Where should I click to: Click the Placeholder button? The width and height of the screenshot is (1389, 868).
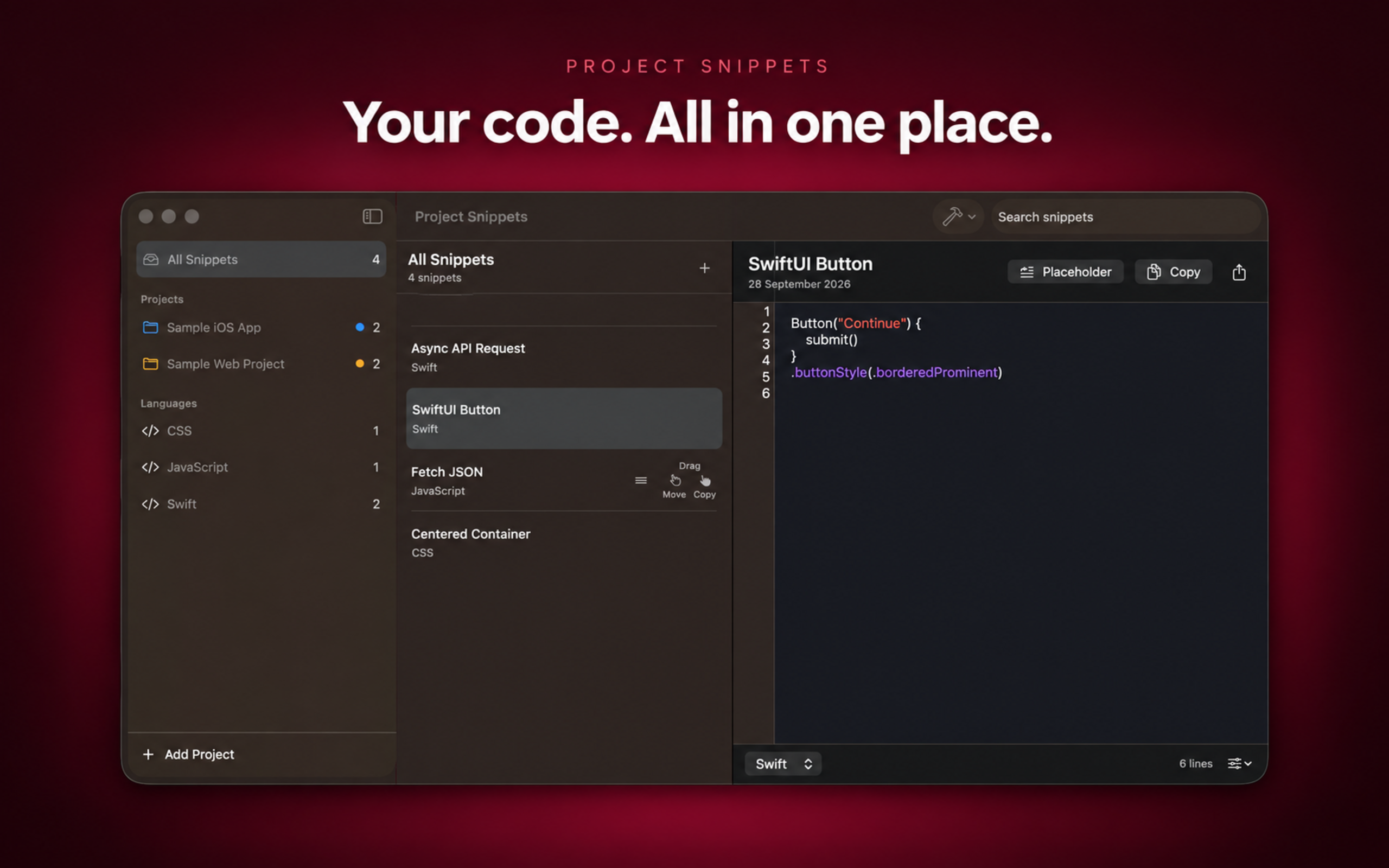click(1065, 272)
